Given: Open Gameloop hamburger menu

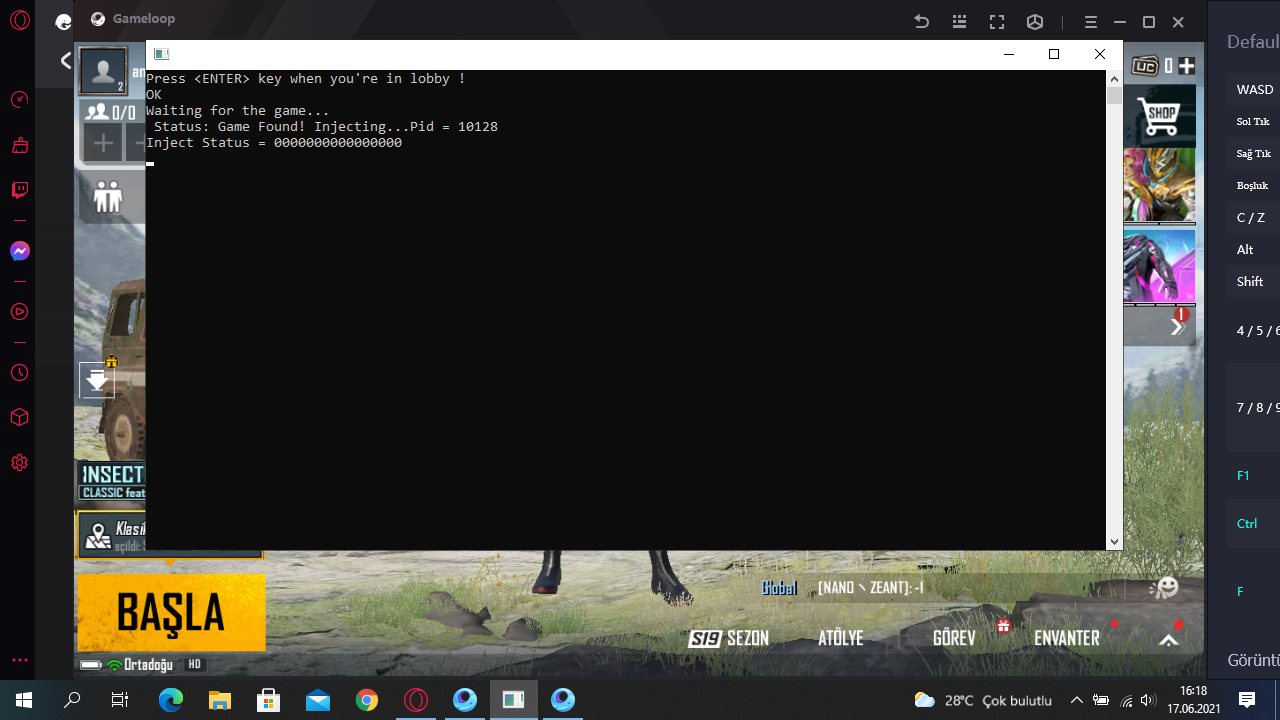Looking at the screenshot, I should tap(1091, 22).
